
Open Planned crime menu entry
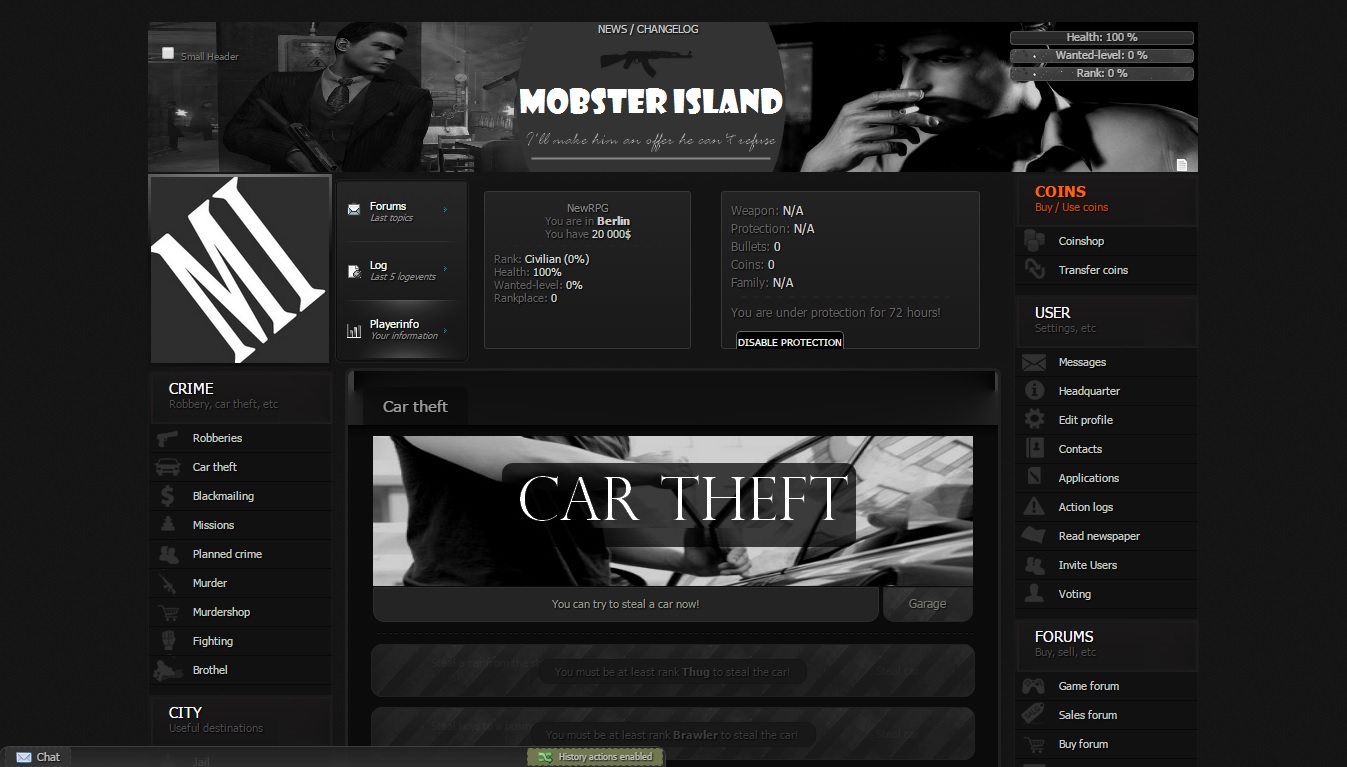[x=227, y=554]
